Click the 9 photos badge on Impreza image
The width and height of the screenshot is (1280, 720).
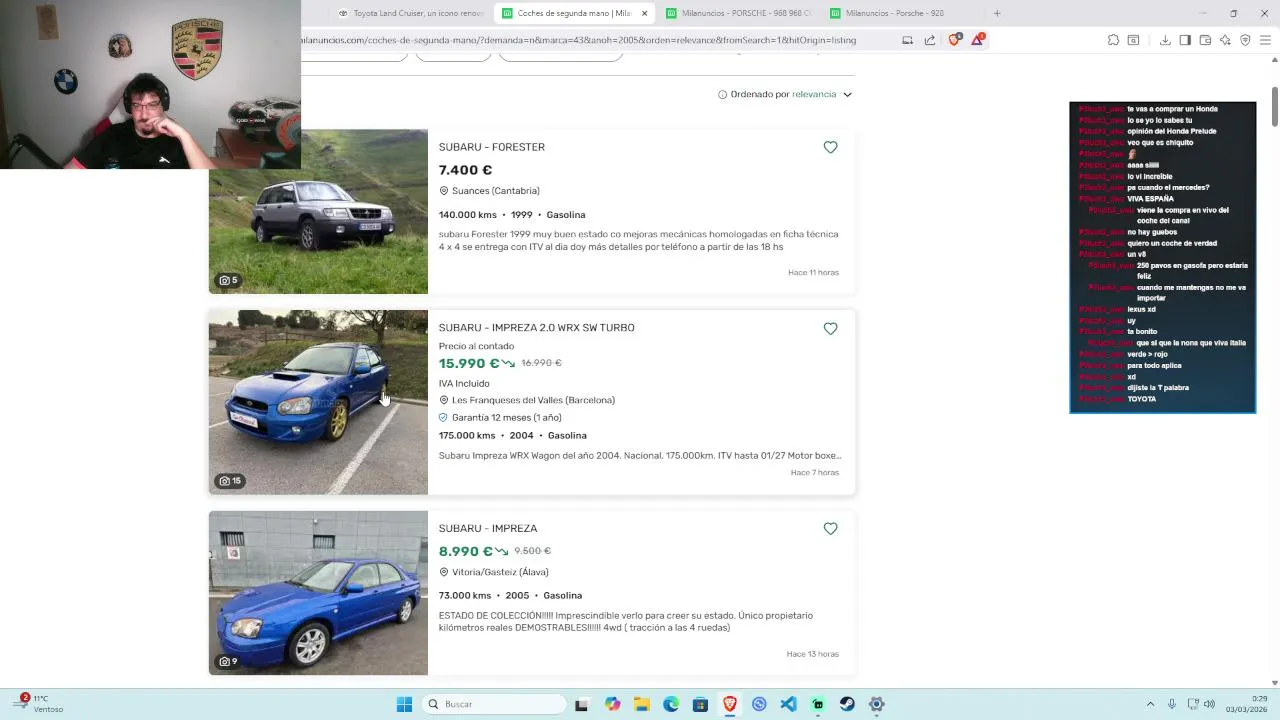(x=229, y=661)
